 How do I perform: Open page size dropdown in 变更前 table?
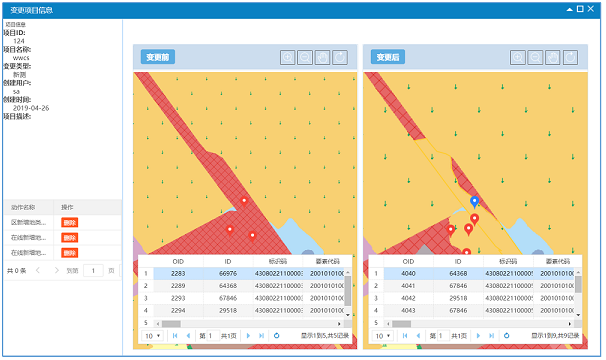153,336
